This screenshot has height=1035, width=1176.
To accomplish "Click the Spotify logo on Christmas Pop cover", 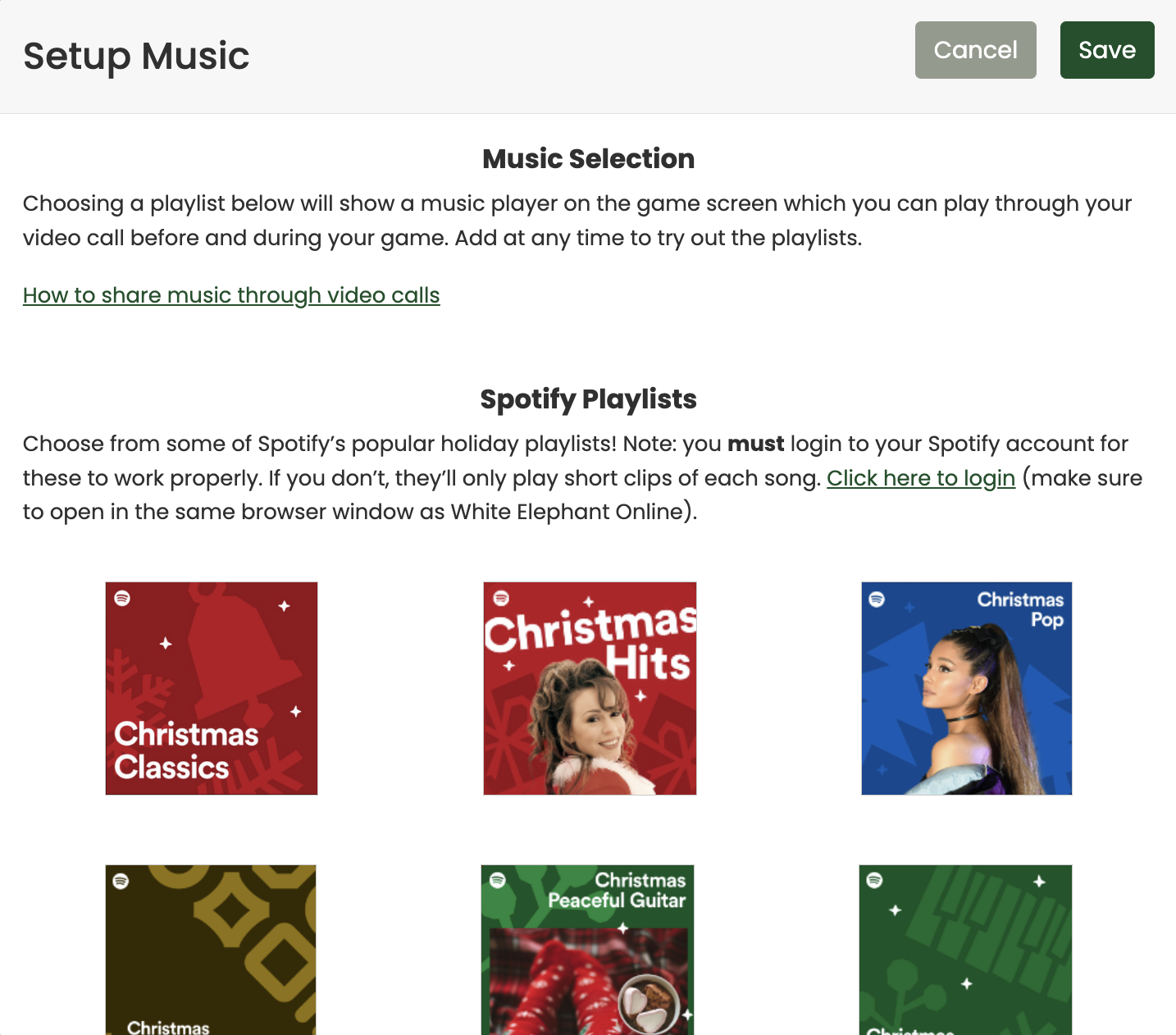I will (877, 600).
